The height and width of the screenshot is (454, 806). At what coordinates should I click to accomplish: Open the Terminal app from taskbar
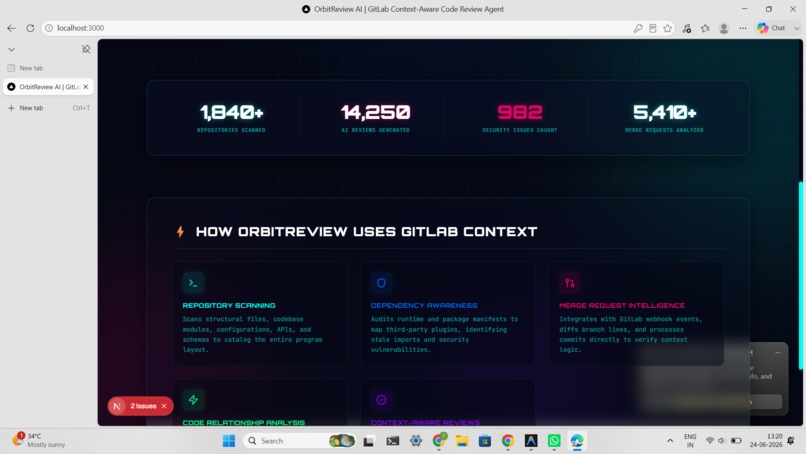point(393,441)
